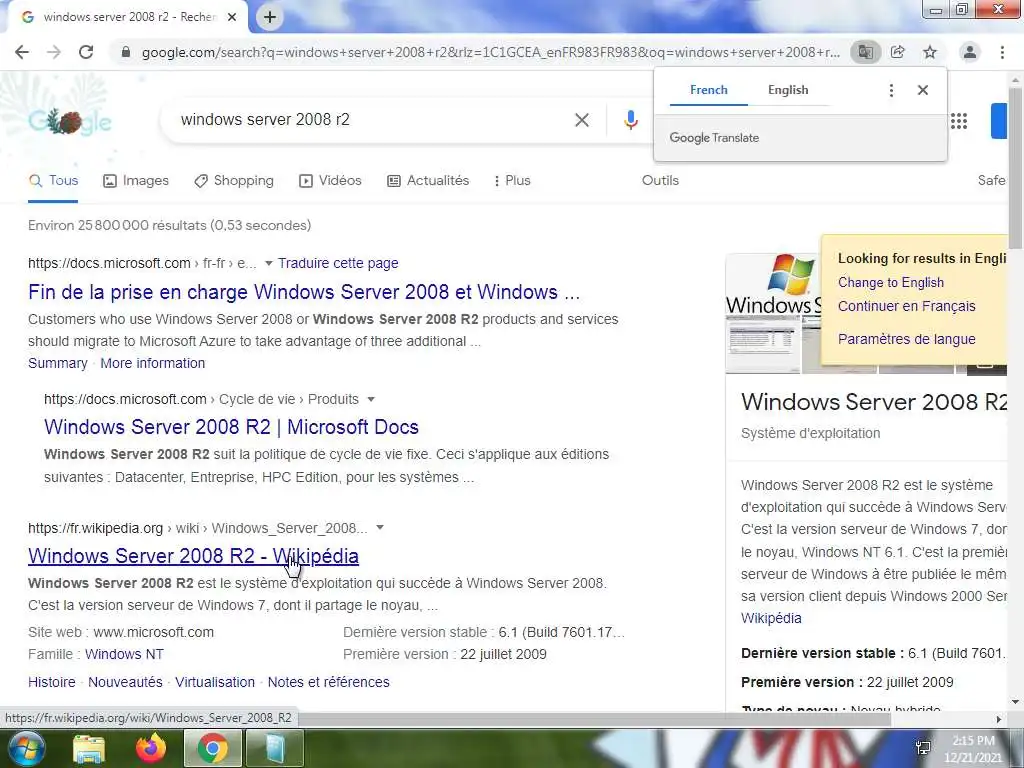
Task: Open More information sitelink
Action: coord(153,363)
